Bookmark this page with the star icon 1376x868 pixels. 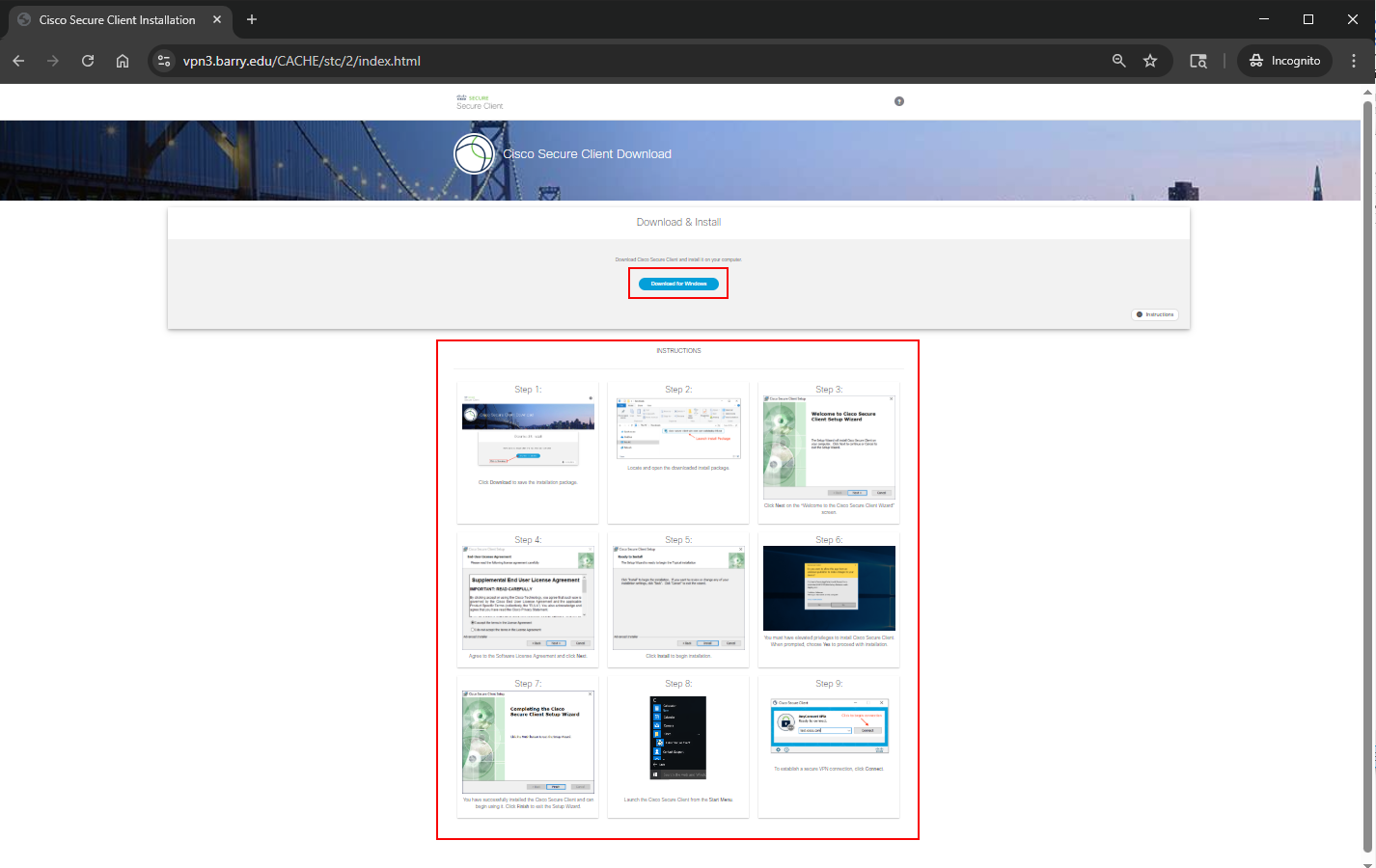click(1150, 61)
